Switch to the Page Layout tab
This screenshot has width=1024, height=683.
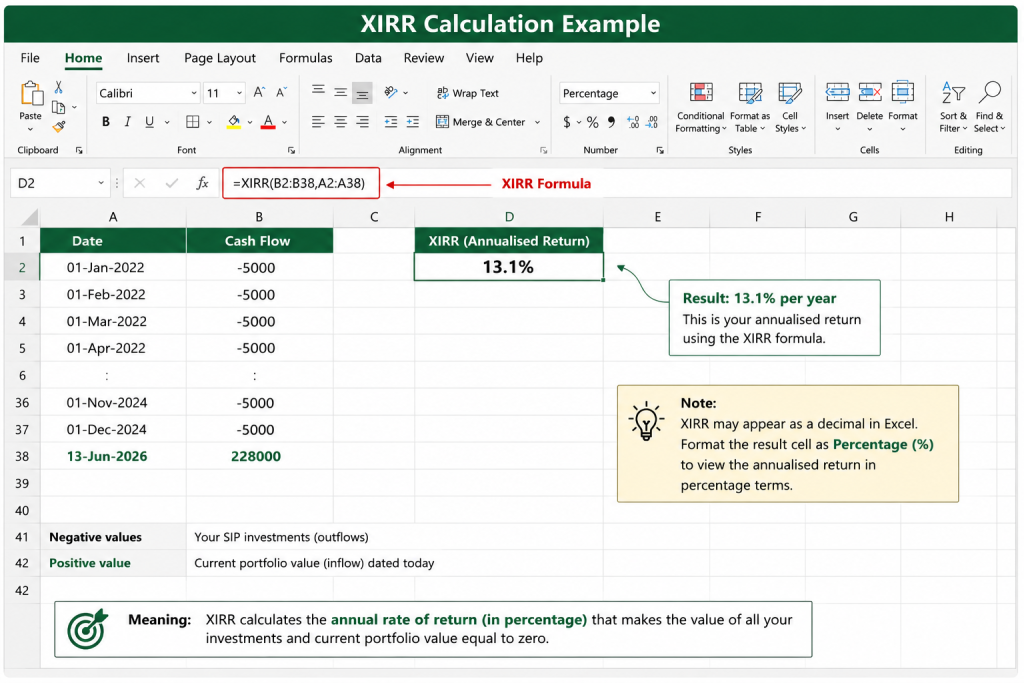click(220, 58)
